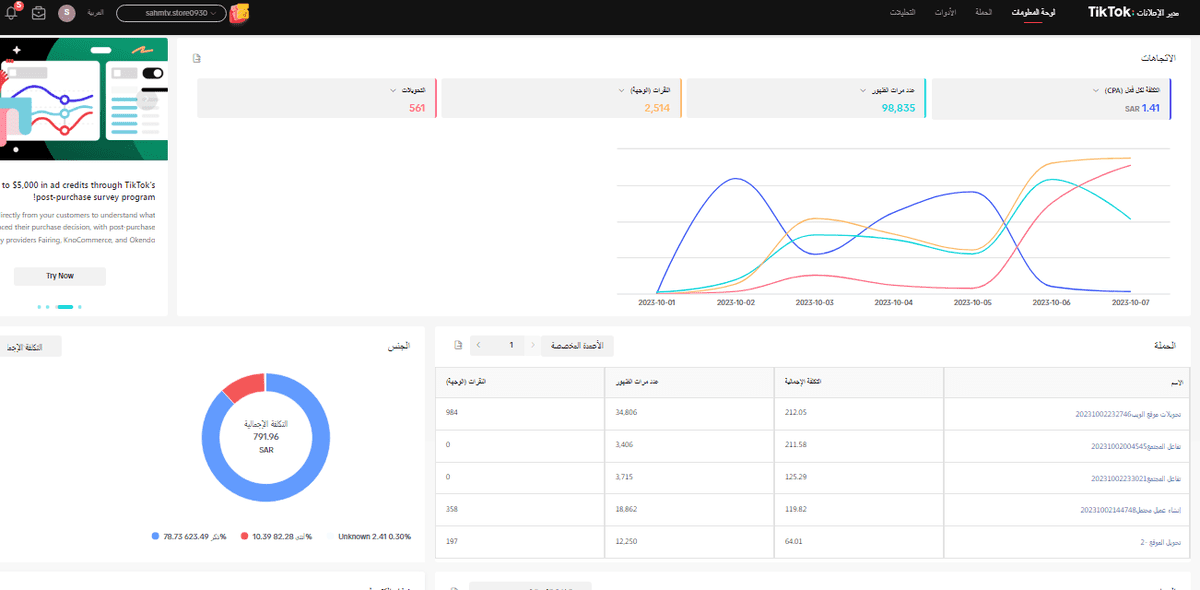Image resolution: width=1200 pixels, height=590 pixels.
Task: Expand the sahmtv.store0930 account dropdown
Action: point(170,14)
